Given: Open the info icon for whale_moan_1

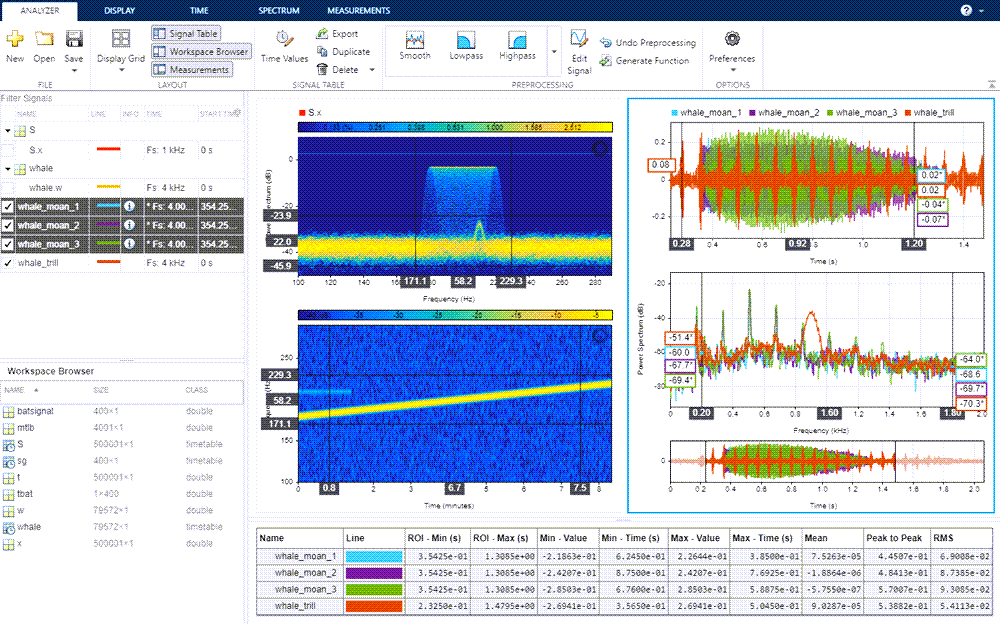Looking at the screenshot, I should coord(128,207).
